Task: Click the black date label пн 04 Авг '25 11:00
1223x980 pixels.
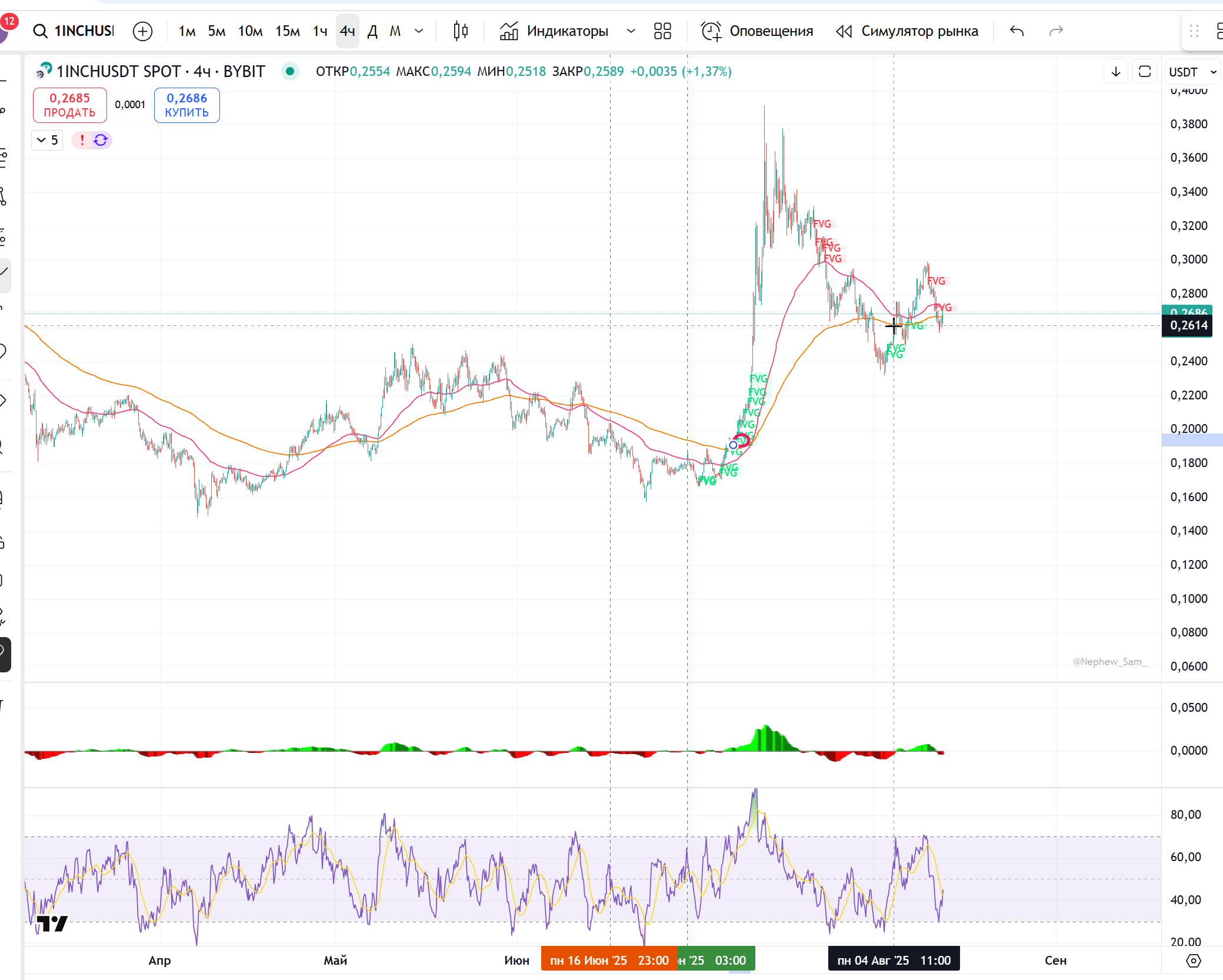Action: (x=894, y=960)
